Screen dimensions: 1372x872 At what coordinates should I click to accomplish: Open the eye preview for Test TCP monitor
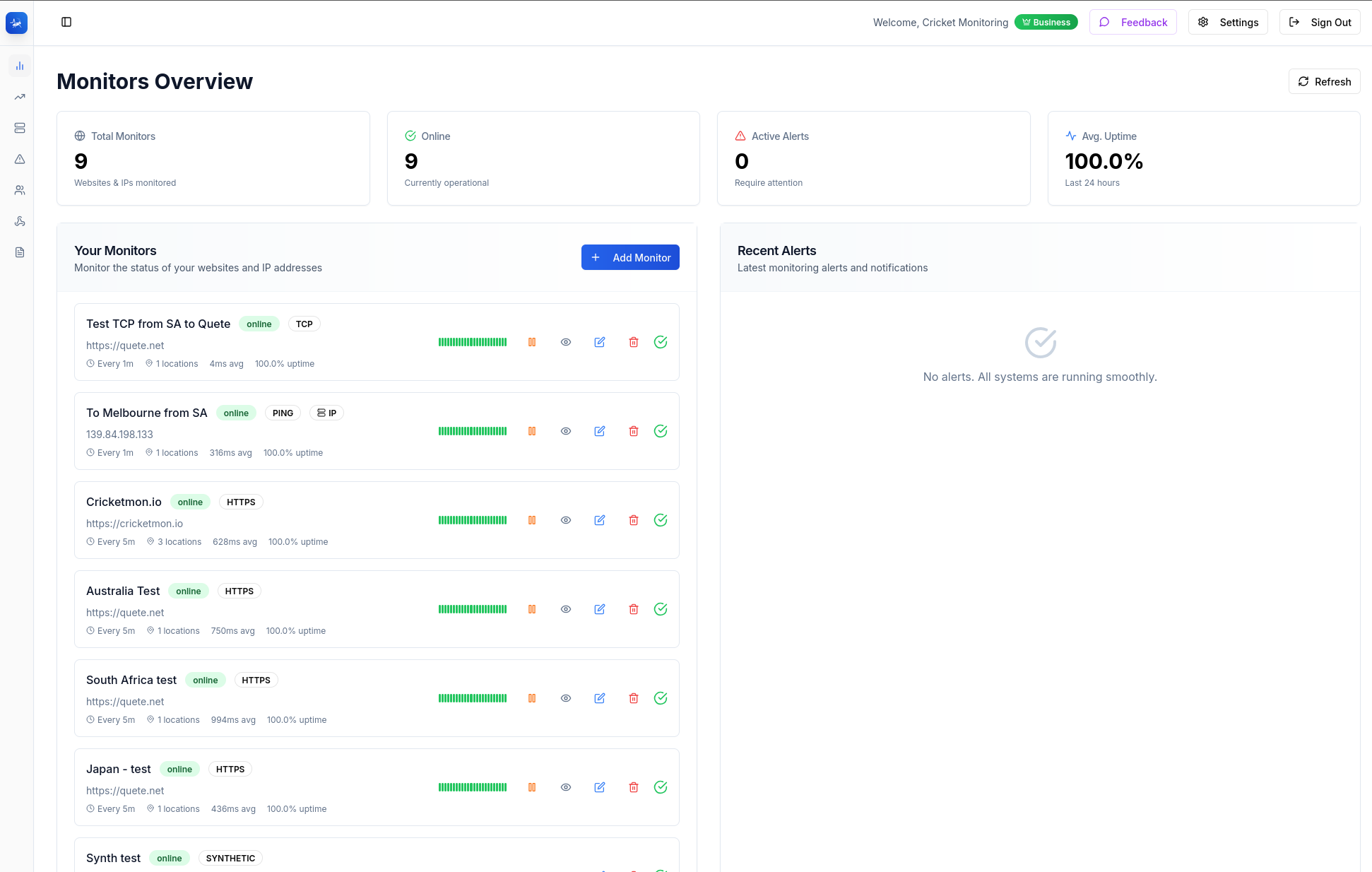point(565,342)
